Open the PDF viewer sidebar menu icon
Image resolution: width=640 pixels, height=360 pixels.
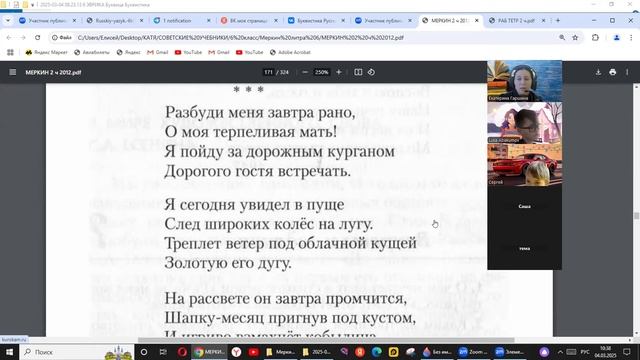point(13,72)
